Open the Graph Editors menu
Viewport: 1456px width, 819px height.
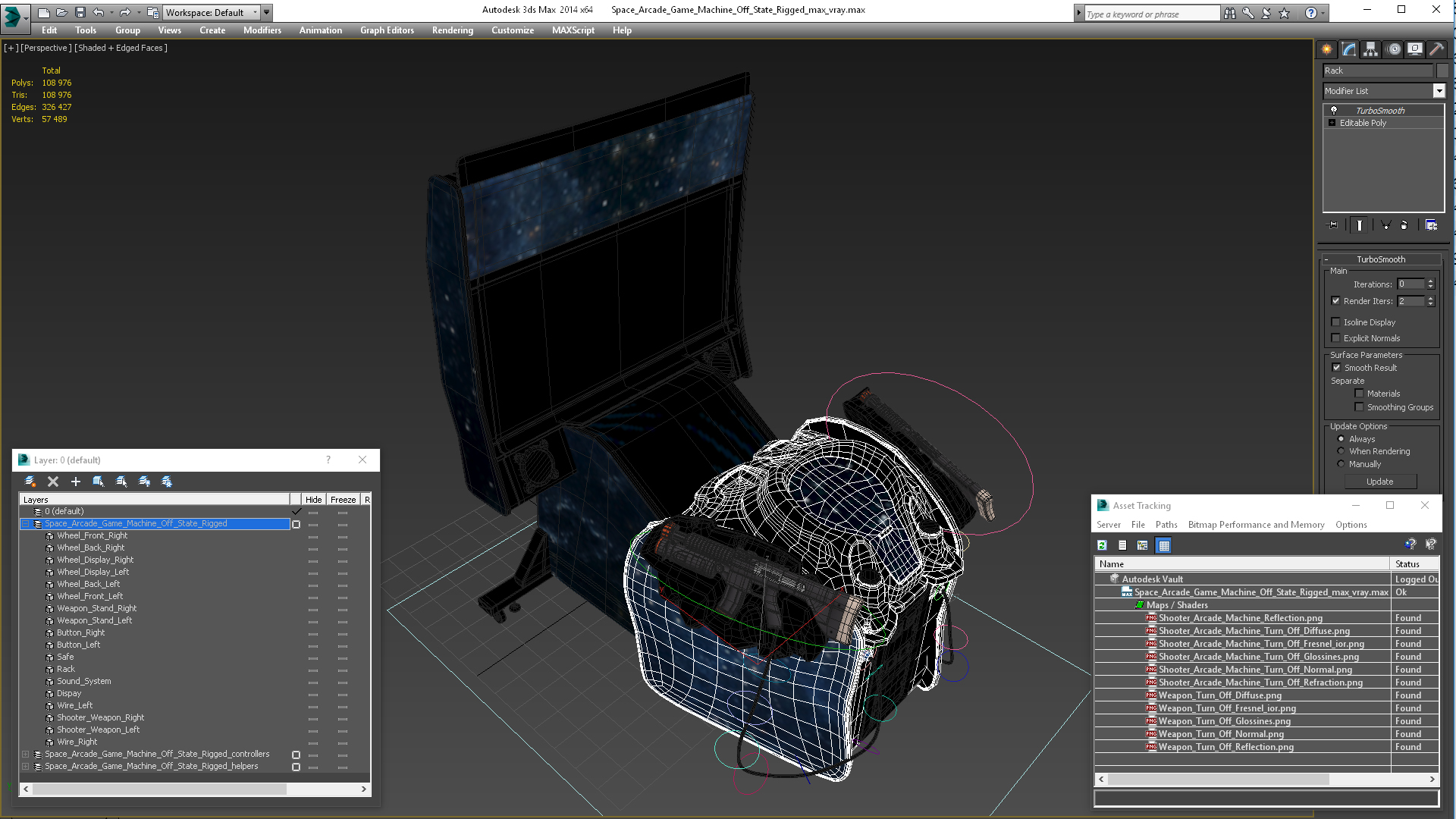(387, 30)
